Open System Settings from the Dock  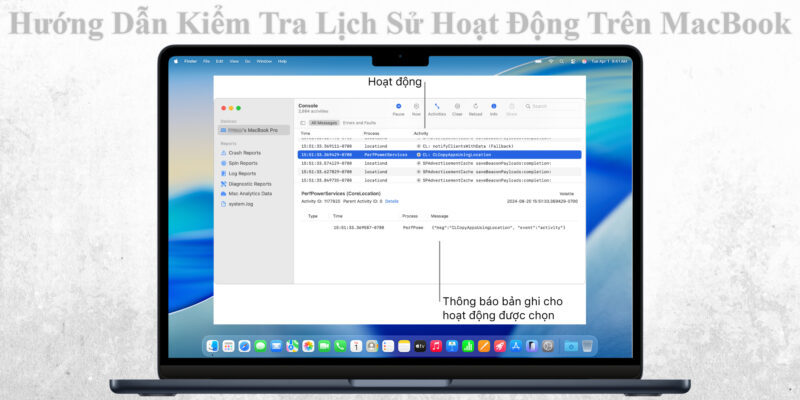[x=547, y=346]
